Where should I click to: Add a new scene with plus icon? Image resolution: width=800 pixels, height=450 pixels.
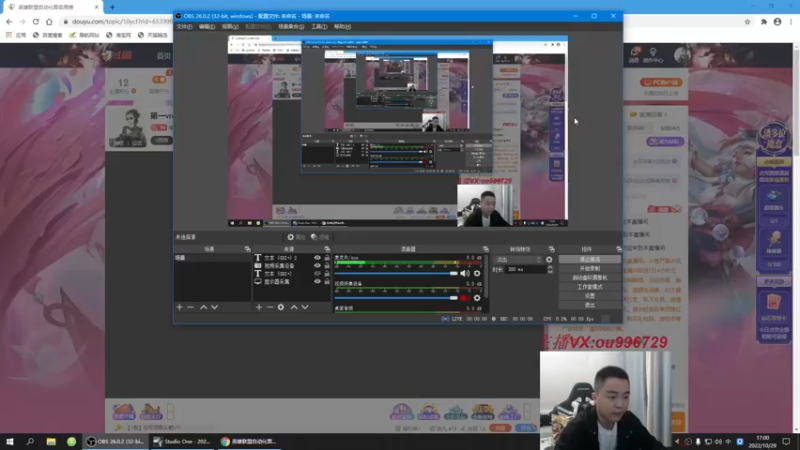180,307
